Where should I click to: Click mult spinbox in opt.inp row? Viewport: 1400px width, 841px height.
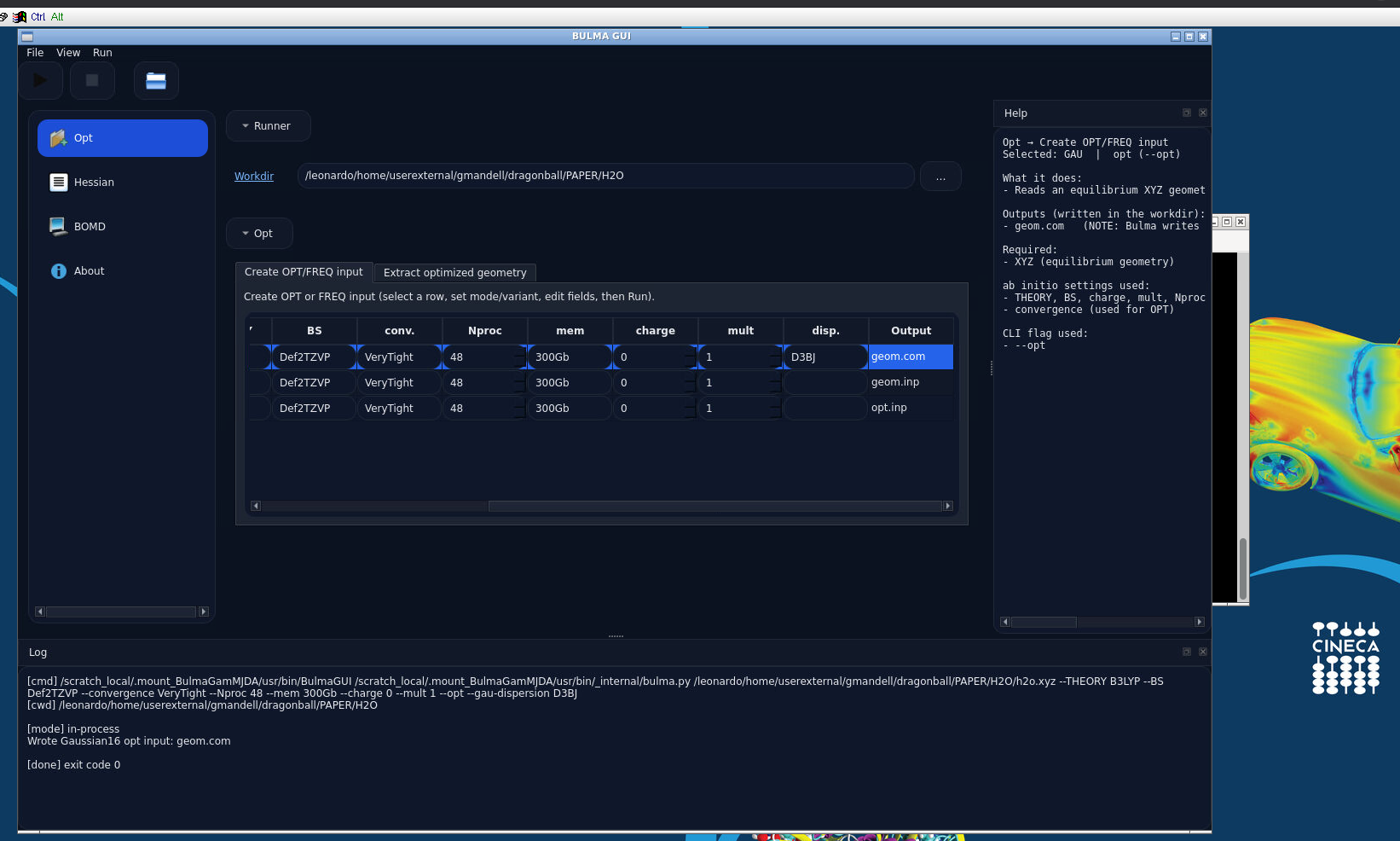741,409
